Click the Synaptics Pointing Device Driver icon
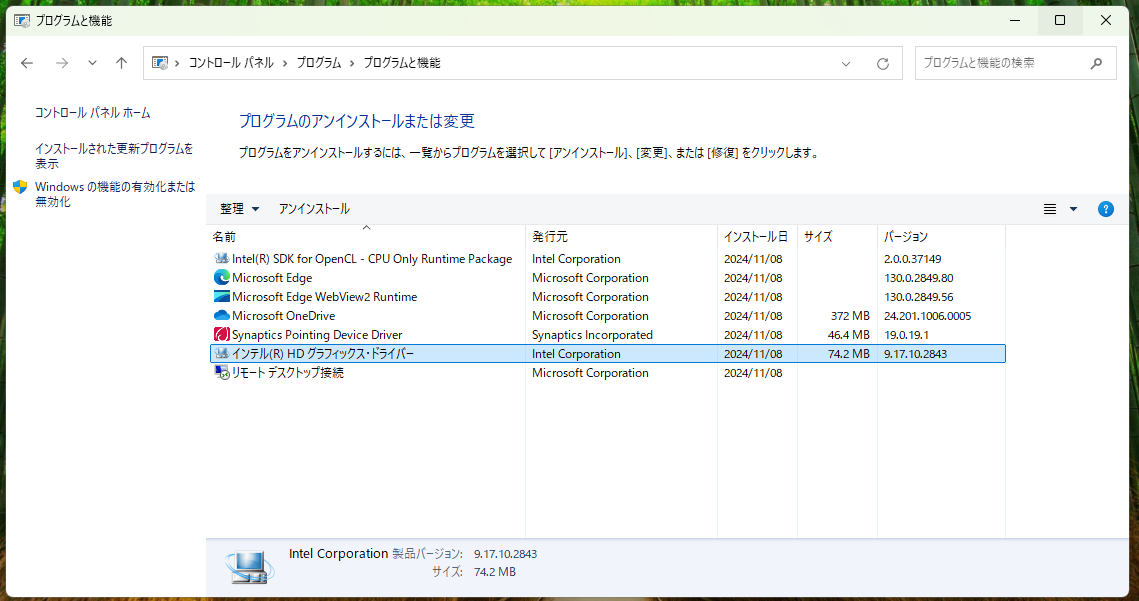This screenshot has height=601, width=1139. (222, 334)
